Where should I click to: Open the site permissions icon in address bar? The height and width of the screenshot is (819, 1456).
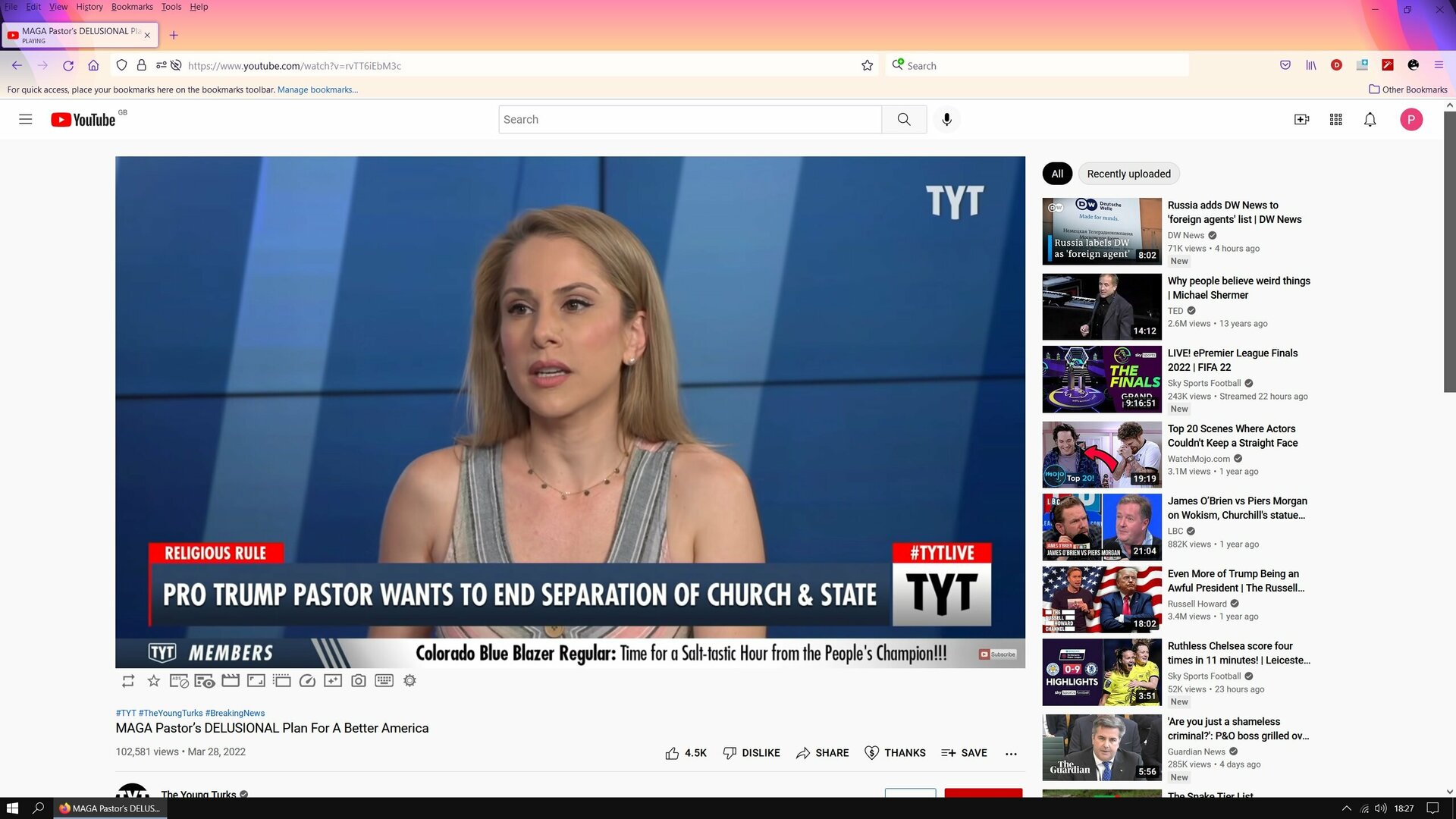pyautogui.click(x=161, y=66)
